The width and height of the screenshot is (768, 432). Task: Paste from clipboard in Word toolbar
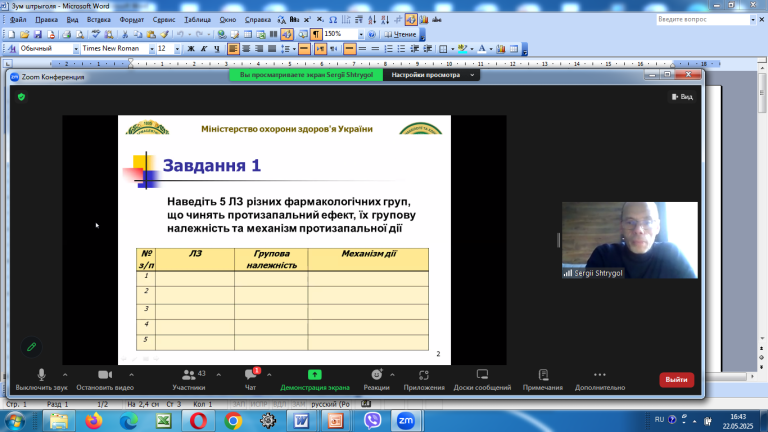tap(151, 34)
